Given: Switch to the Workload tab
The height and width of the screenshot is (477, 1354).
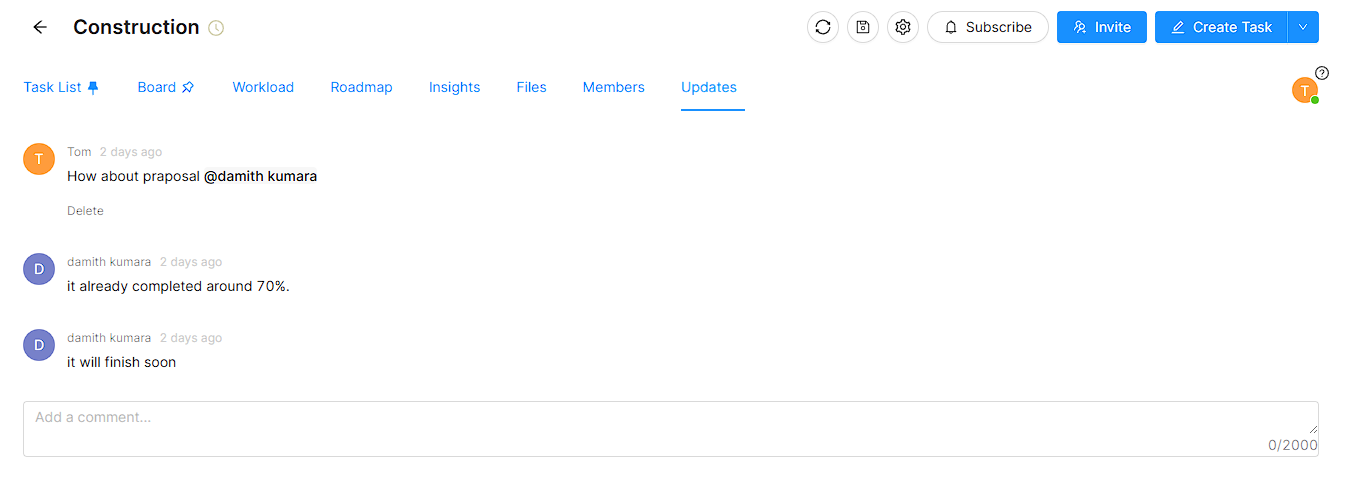Looking at the screenshot, I should [263, 87].
